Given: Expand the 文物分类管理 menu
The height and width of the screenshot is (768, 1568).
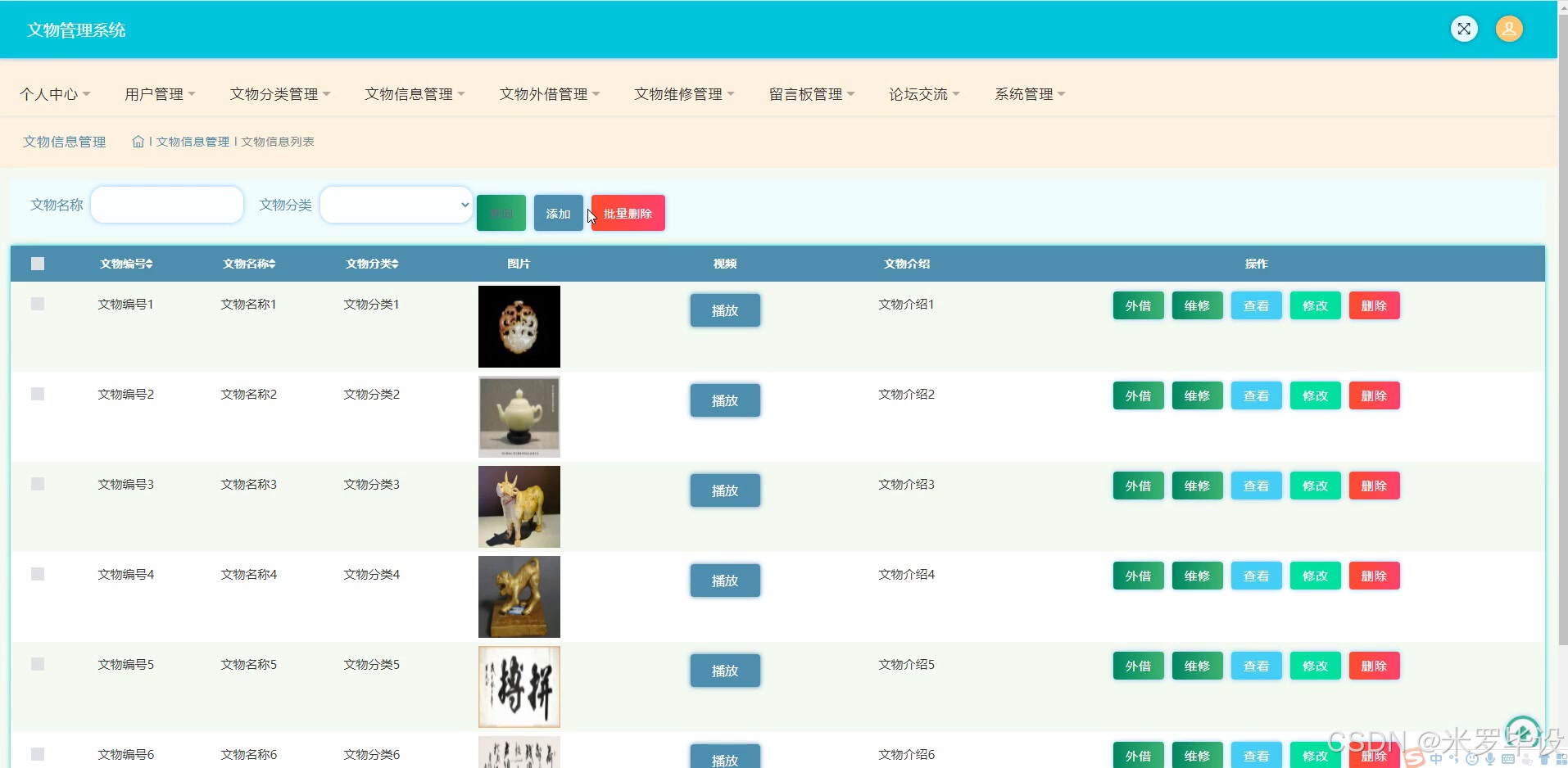Looking at the screenshot, I should [x=280, y=94].
